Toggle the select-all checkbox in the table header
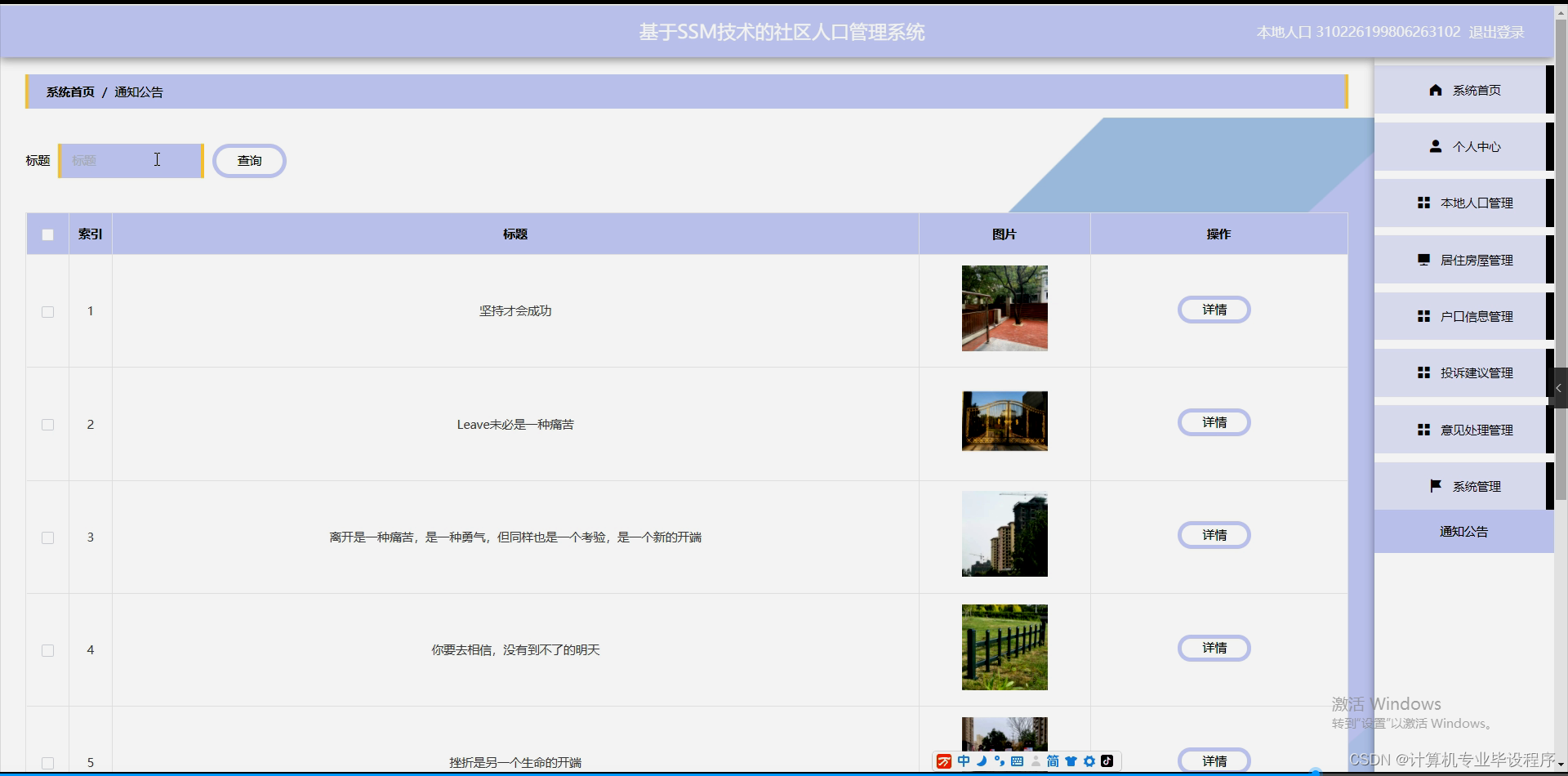 coord(47,234)
